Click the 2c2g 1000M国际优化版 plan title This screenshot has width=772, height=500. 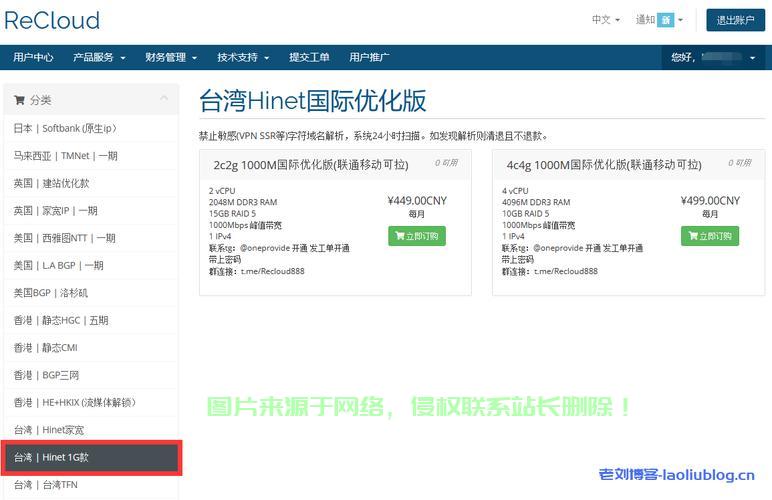click(x=311, y=165)
